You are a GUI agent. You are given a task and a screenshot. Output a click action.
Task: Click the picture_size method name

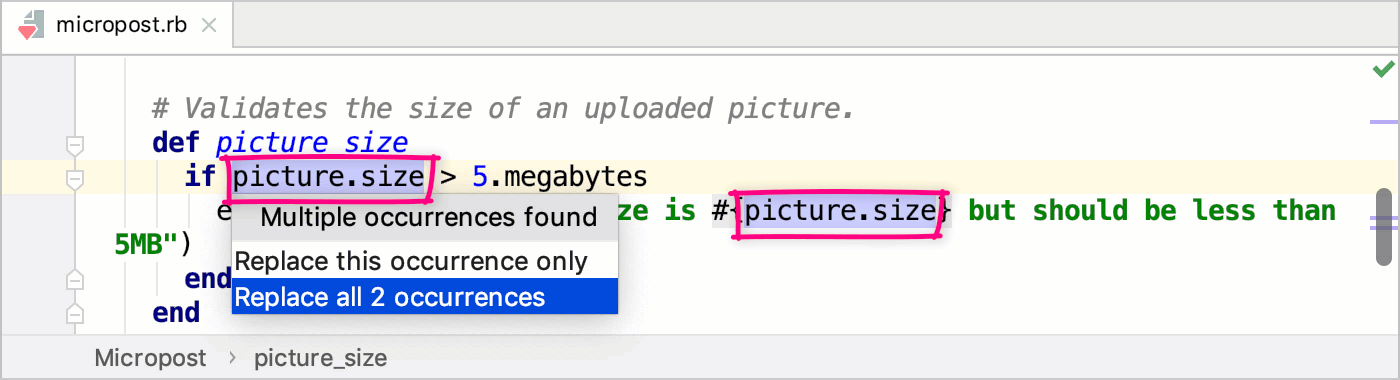tap(312, 143)
